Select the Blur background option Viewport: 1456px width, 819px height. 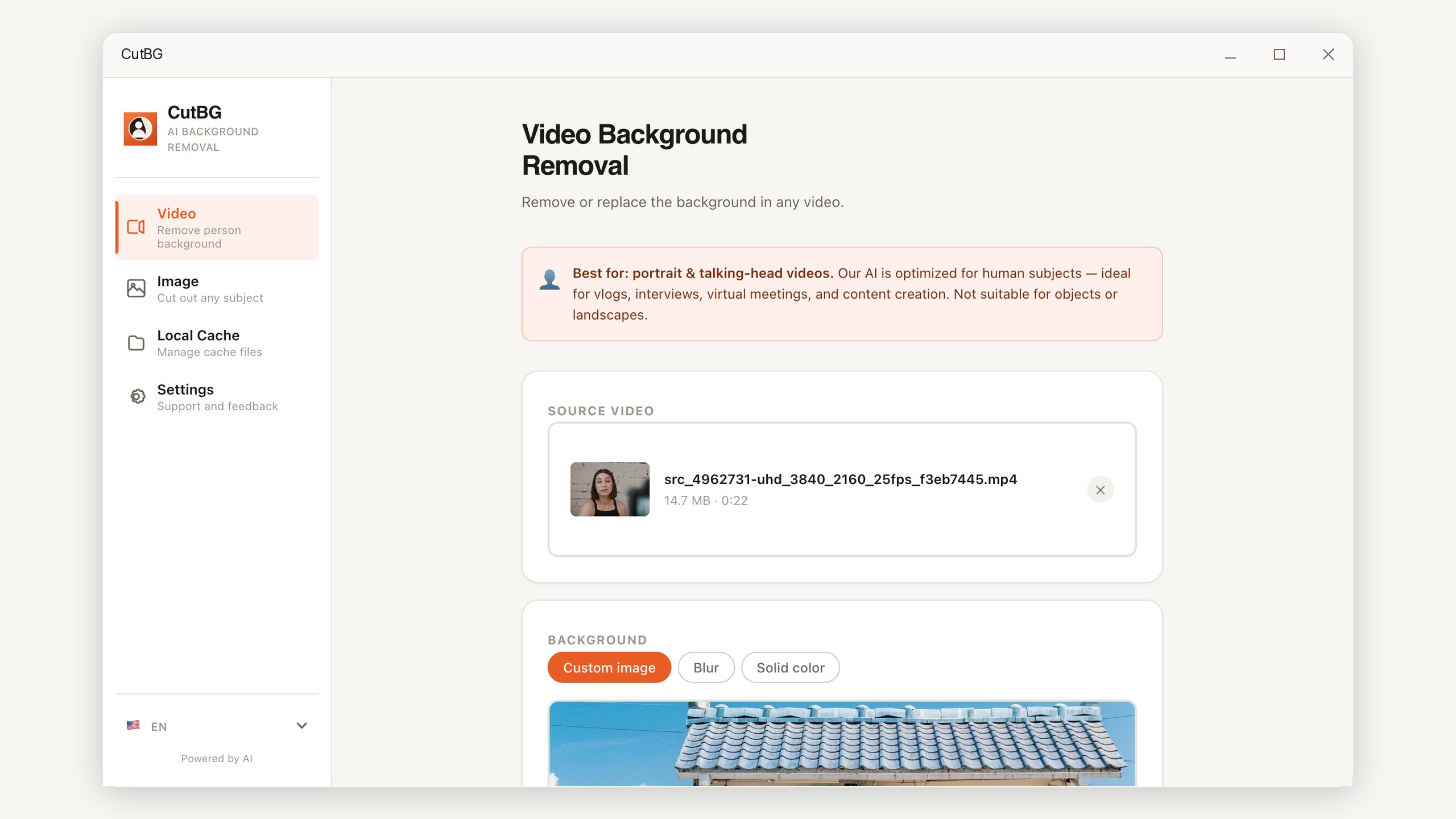pyautogui.click(x=706, y=667)
